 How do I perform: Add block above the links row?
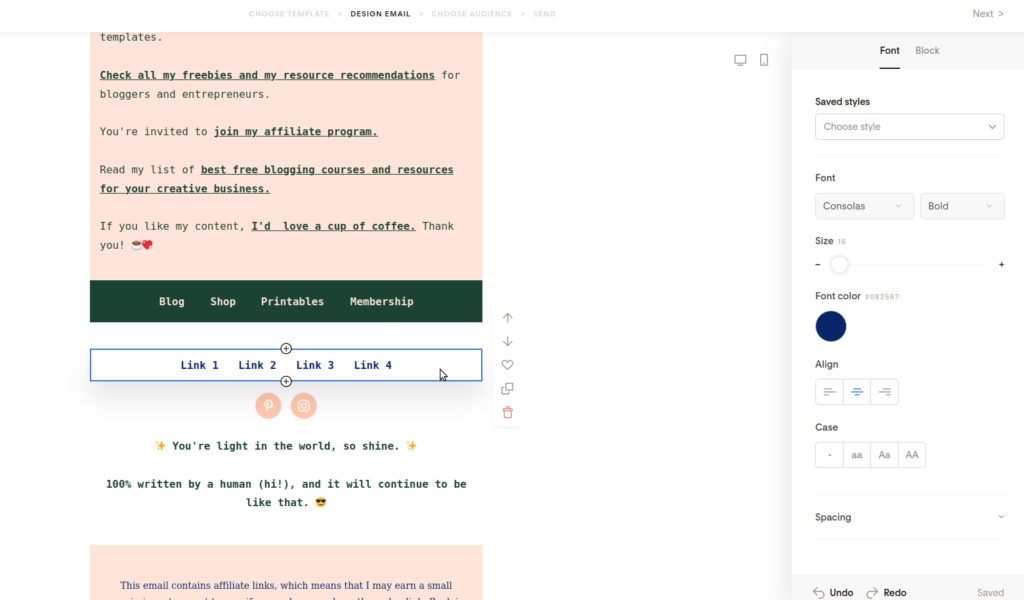(286, 349)
